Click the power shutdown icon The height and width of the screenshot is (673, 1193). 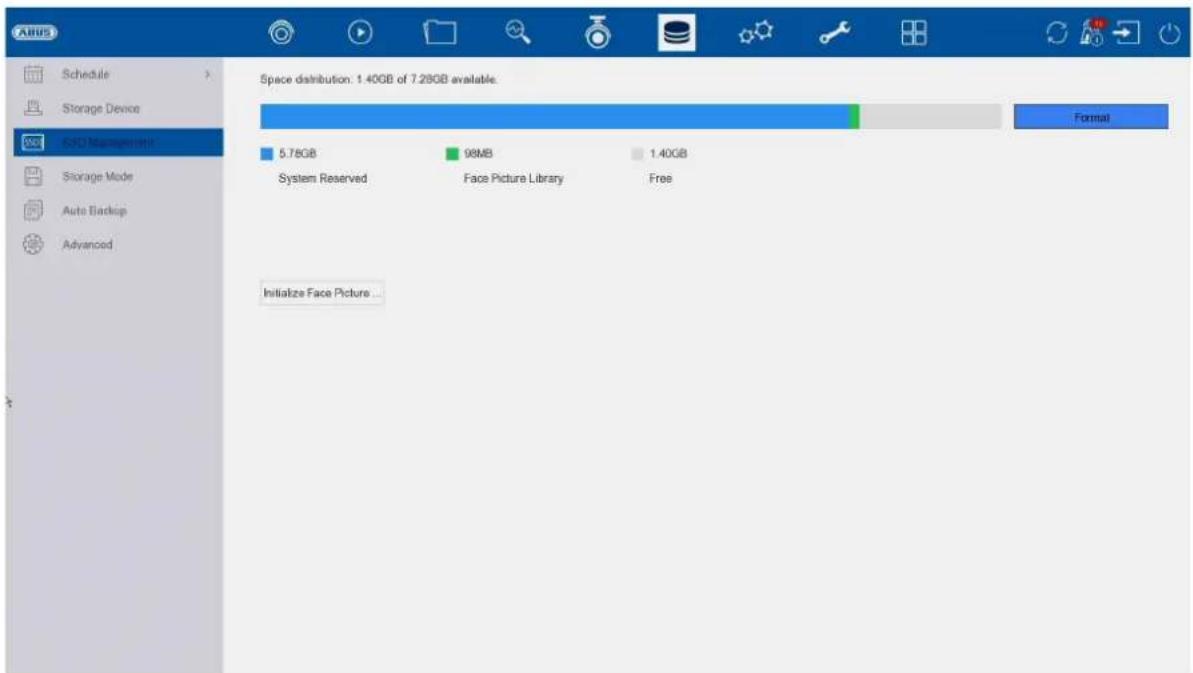[x=1169, y=33]
